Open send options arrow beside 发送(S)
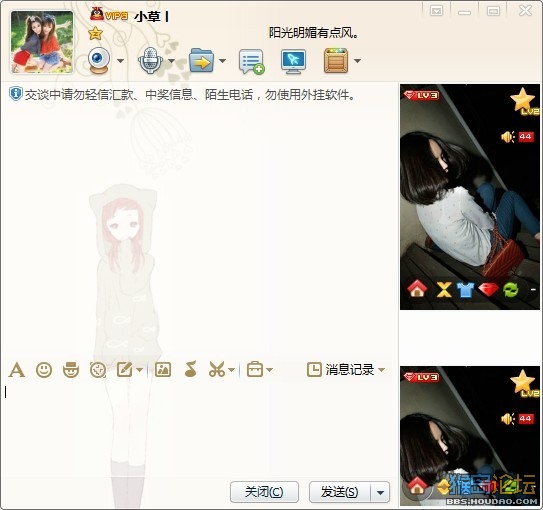 point(380,492)
